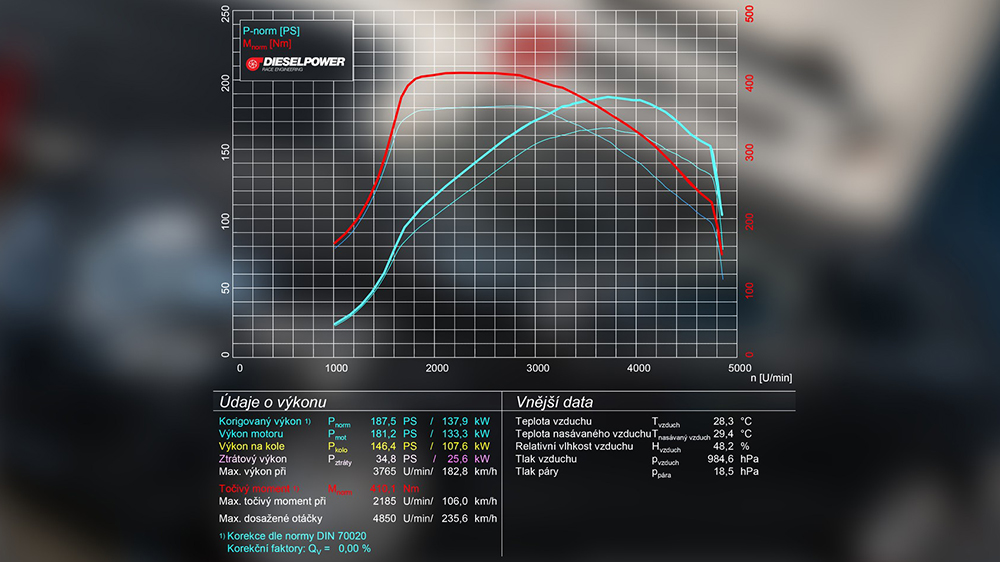The width and height of the screenshot is (1000, 562).
Task: Select the 18,5 hPa vapor pressure value
Action: click(736, 472)
